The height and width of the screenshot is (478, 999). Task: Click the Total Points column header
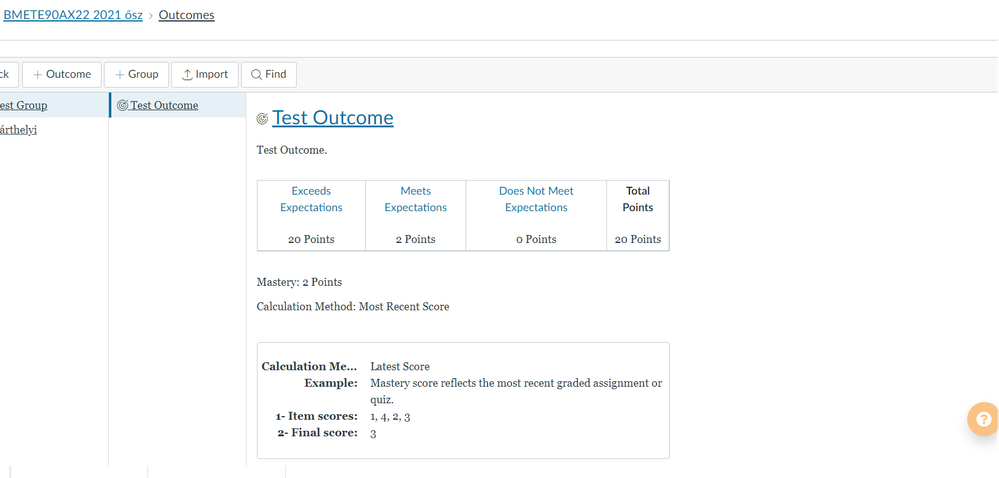tap(637, 199)
